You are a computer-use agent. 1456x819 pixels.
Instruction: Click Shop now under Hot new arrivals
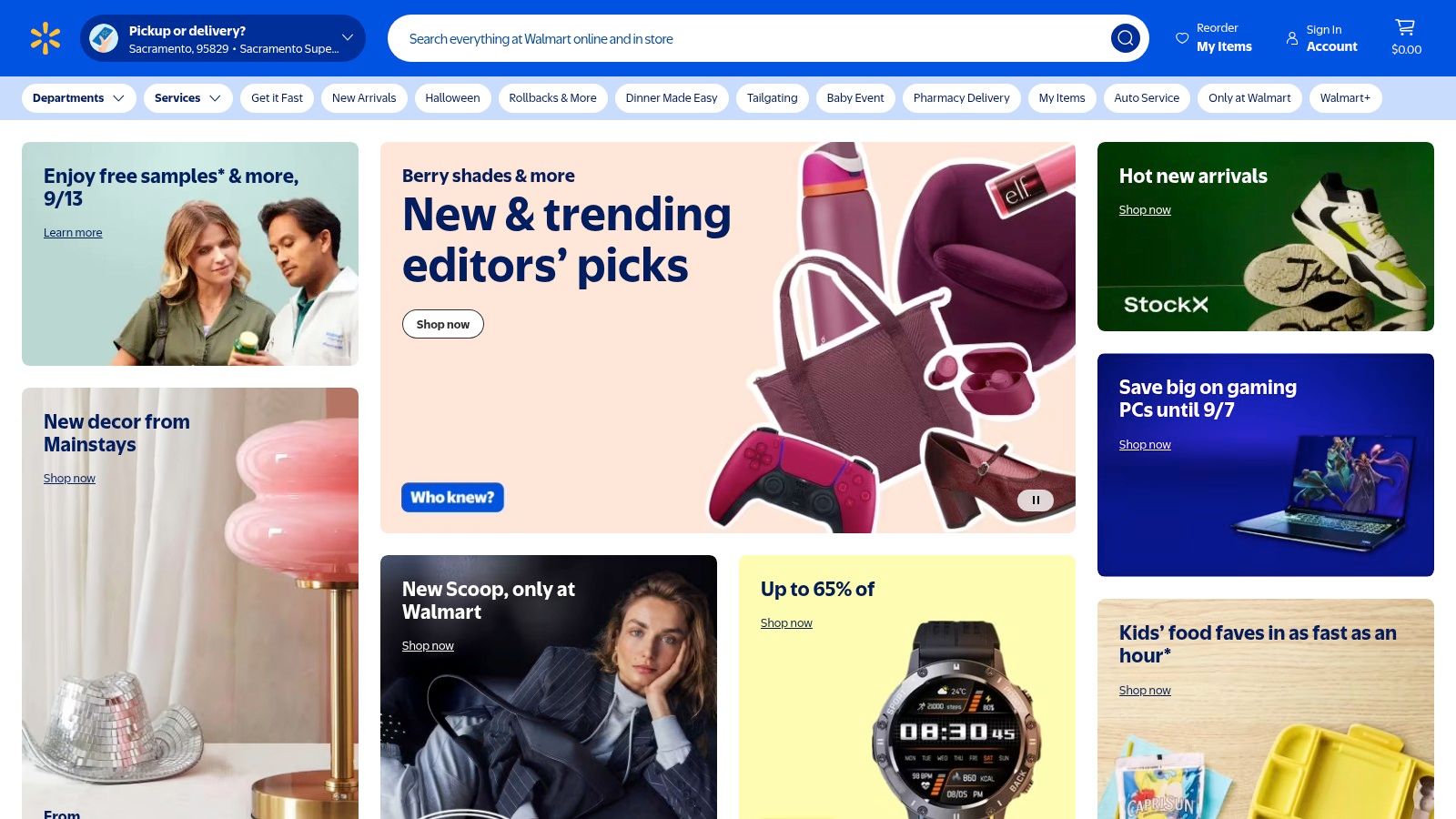pyautogui.click(x=1144, y=210)
